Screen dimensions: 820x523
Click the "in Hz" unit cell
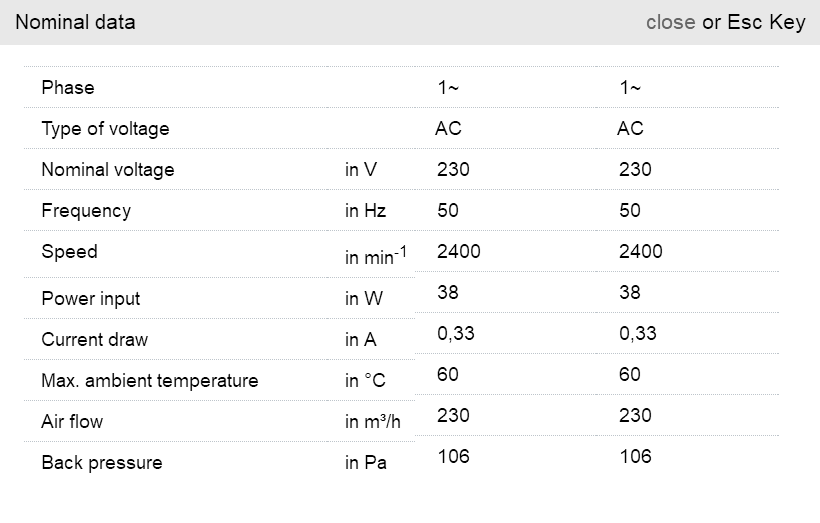(x=365, y=211)
